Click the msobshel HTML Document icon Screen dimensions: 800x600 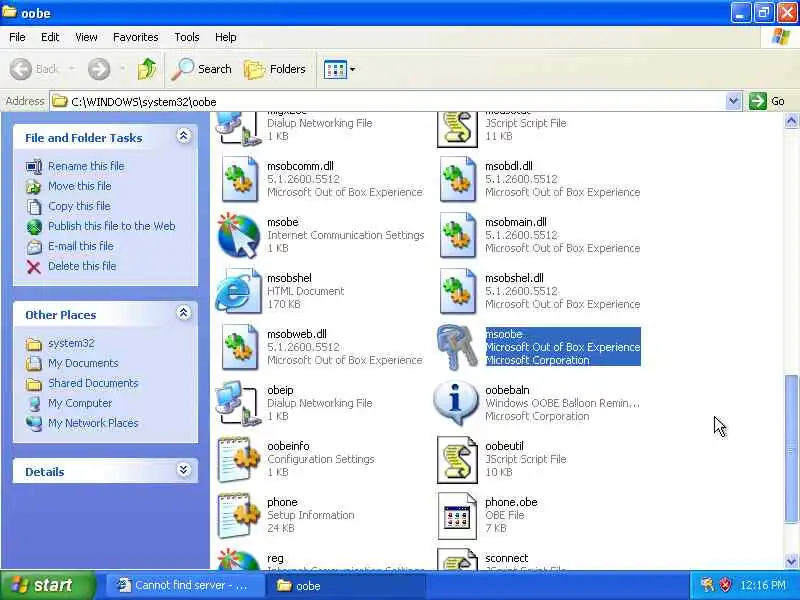[239, 291]
